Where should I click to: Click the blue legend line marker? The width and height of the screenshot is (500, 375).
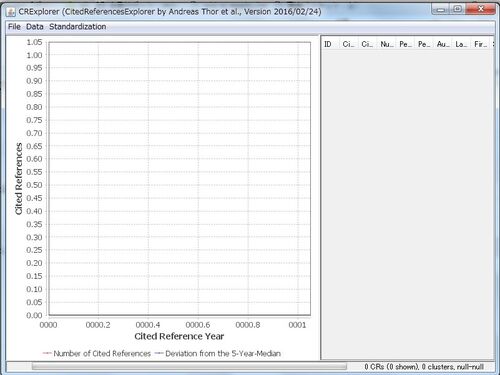tap(159, 353)
